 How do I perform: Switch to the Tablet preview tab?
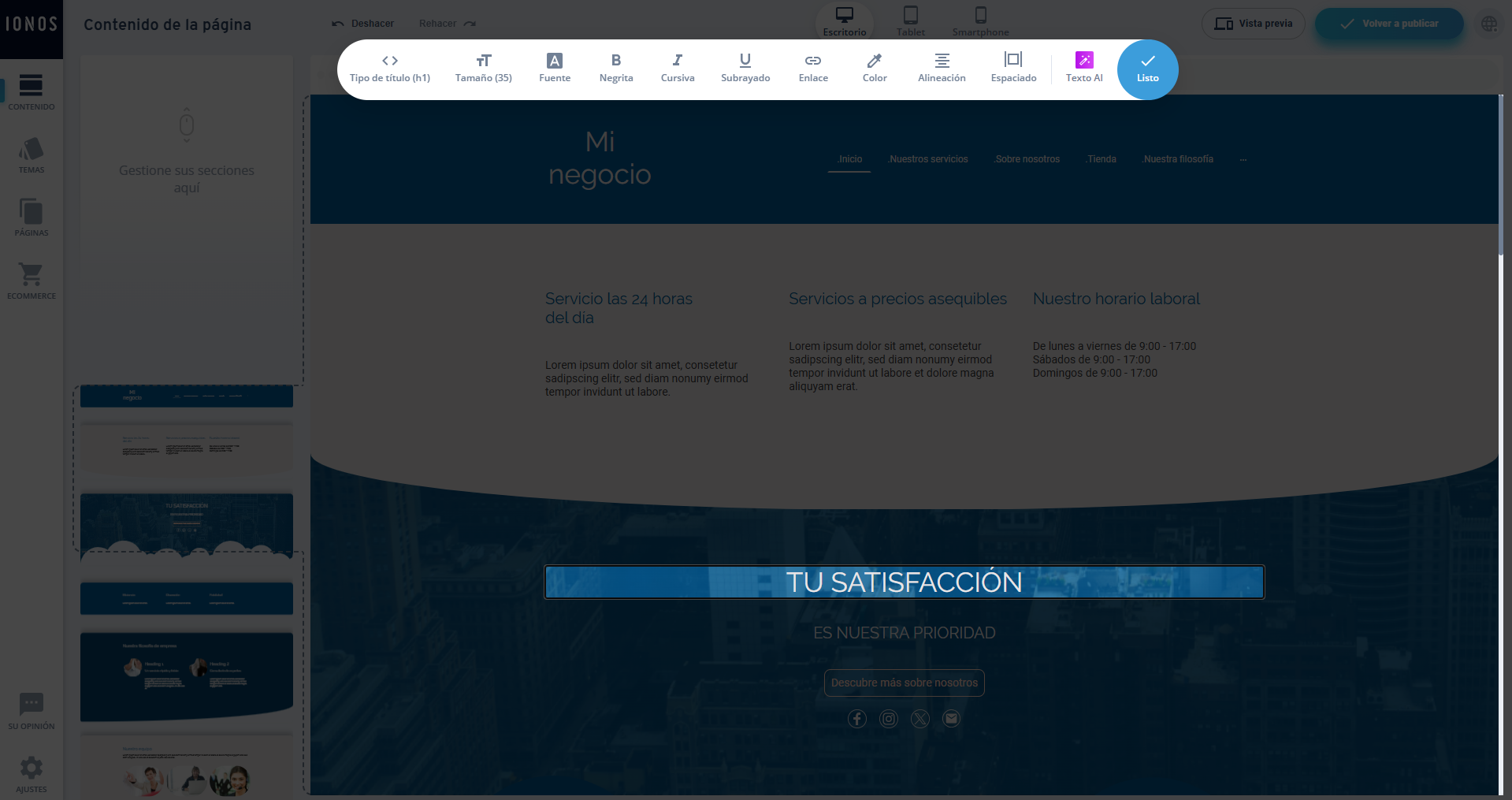point(911,20)
